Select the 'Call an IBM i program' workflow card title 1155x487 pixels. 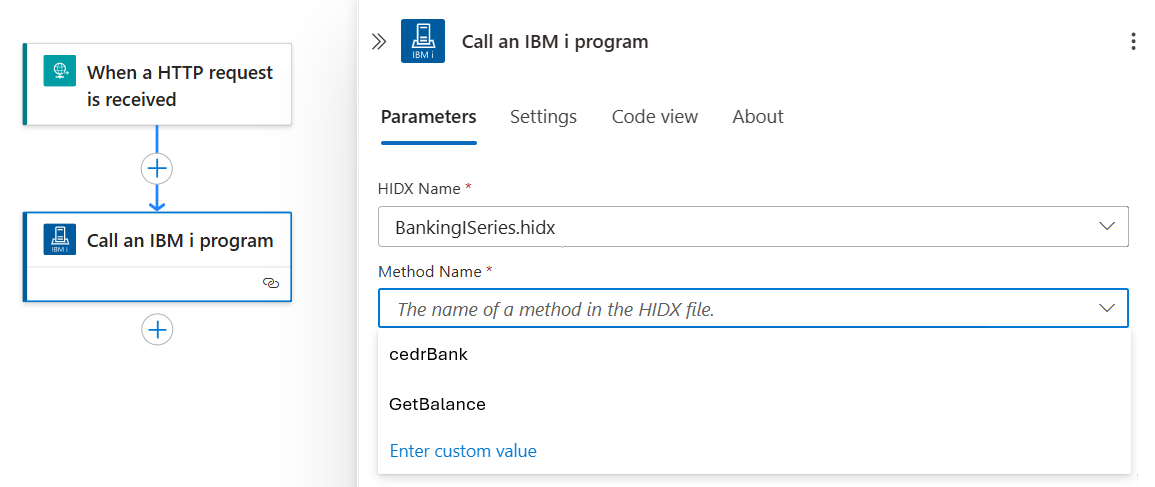[x=180, y=240]
